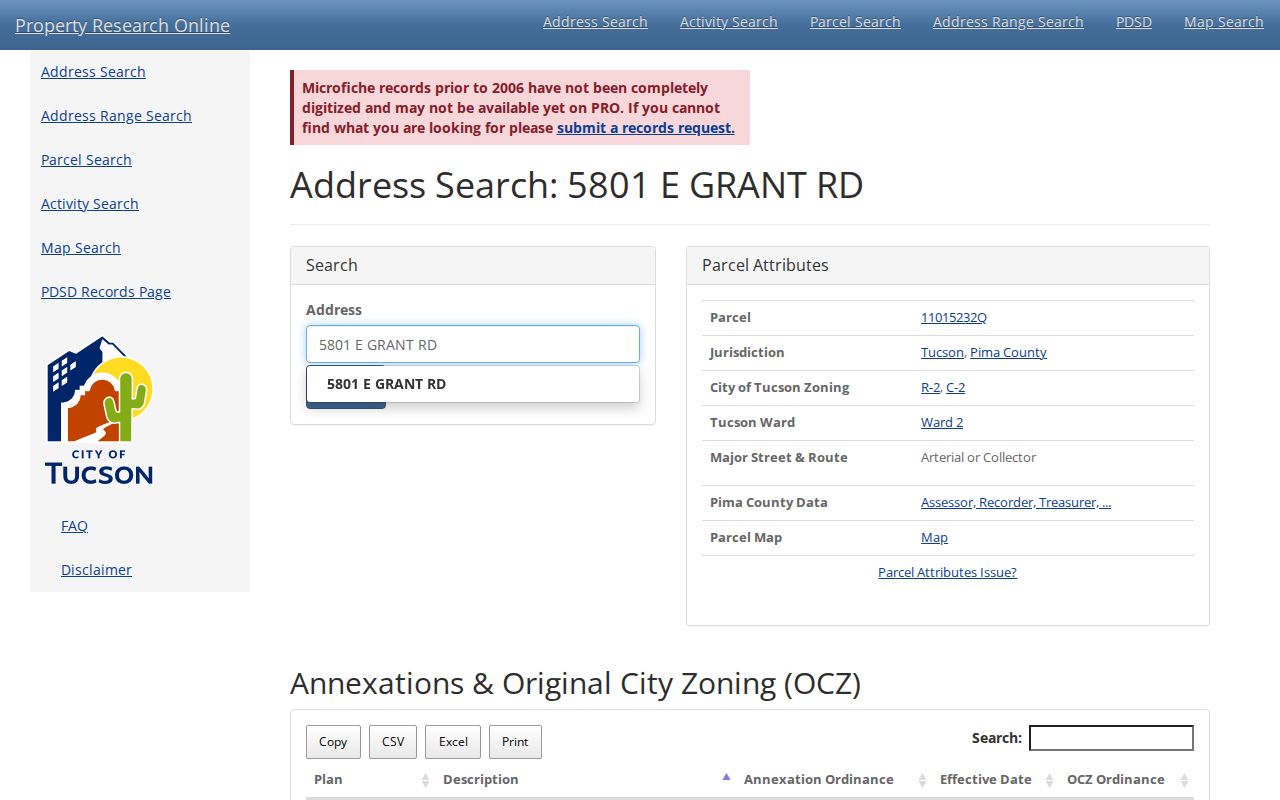Open the Ward 2 link

(x=942, y=422)
